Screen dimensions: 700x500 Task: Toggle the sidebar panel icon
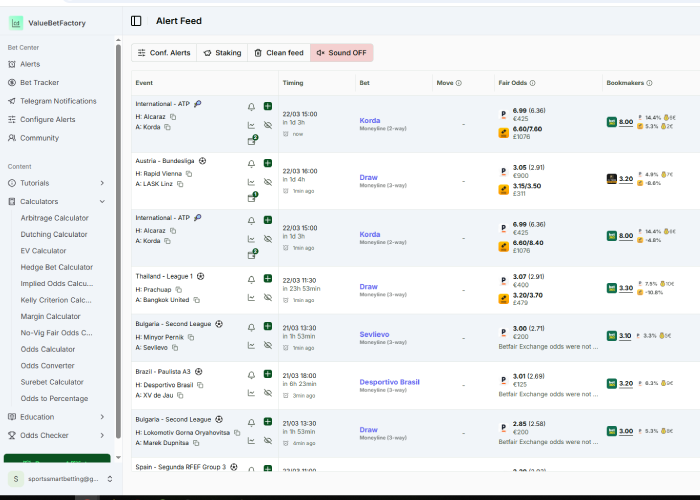136,21
